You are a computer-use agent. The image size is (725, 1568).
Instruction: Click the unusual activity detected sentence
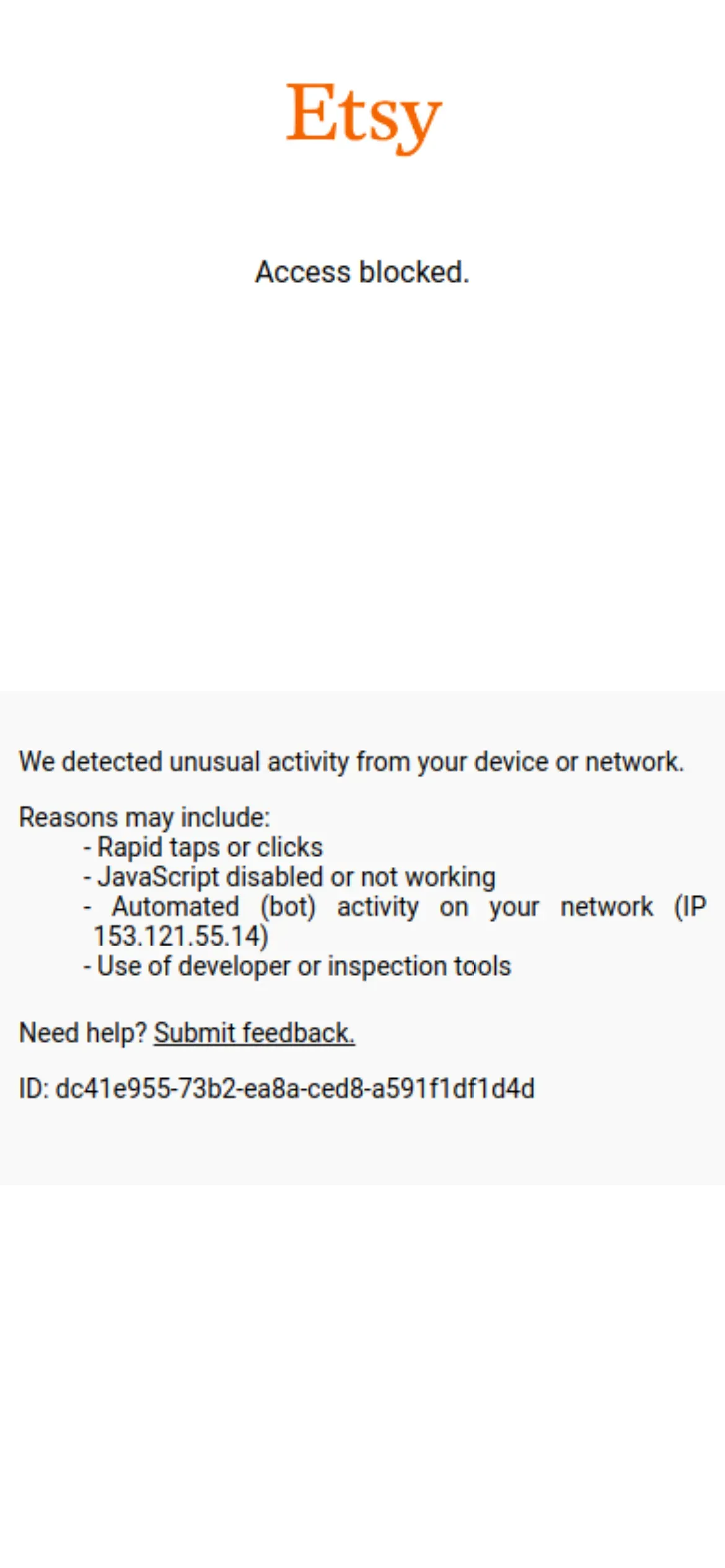(351, 762)
